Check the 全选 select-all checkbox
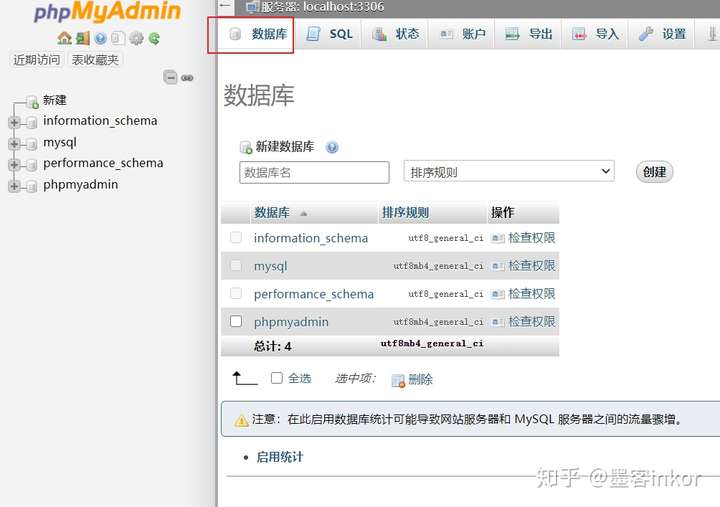This screenshot has width=720, height=507. (x=276, y=378)
